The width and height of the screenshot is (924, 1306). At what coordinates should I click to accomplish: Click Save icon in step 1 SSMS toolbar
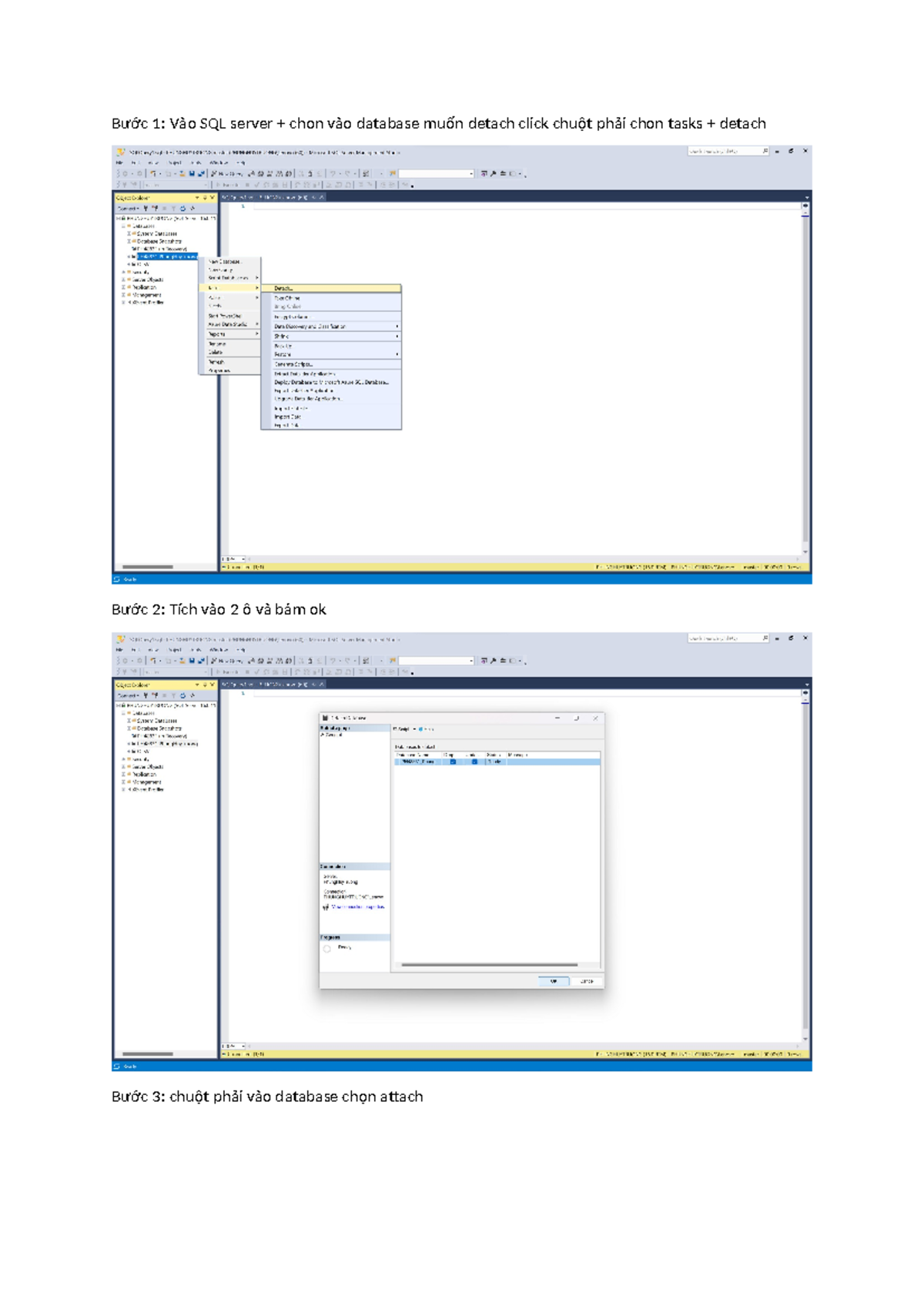tap(192, 173)
